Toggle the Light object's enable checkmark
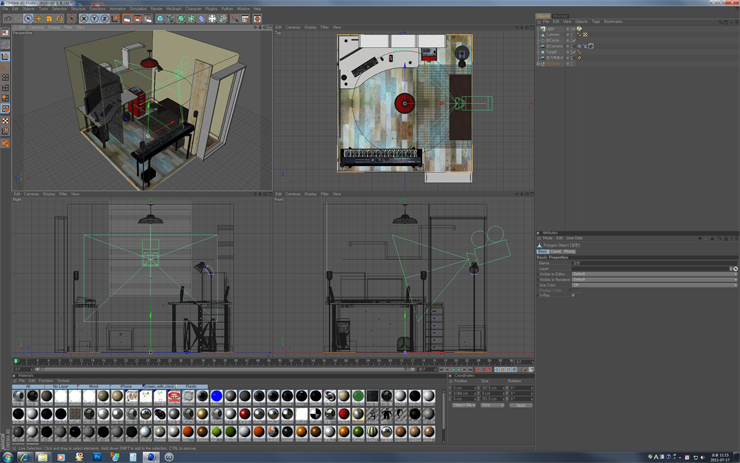This screenshot has height=463, width=740. click(x=574, y=29)
